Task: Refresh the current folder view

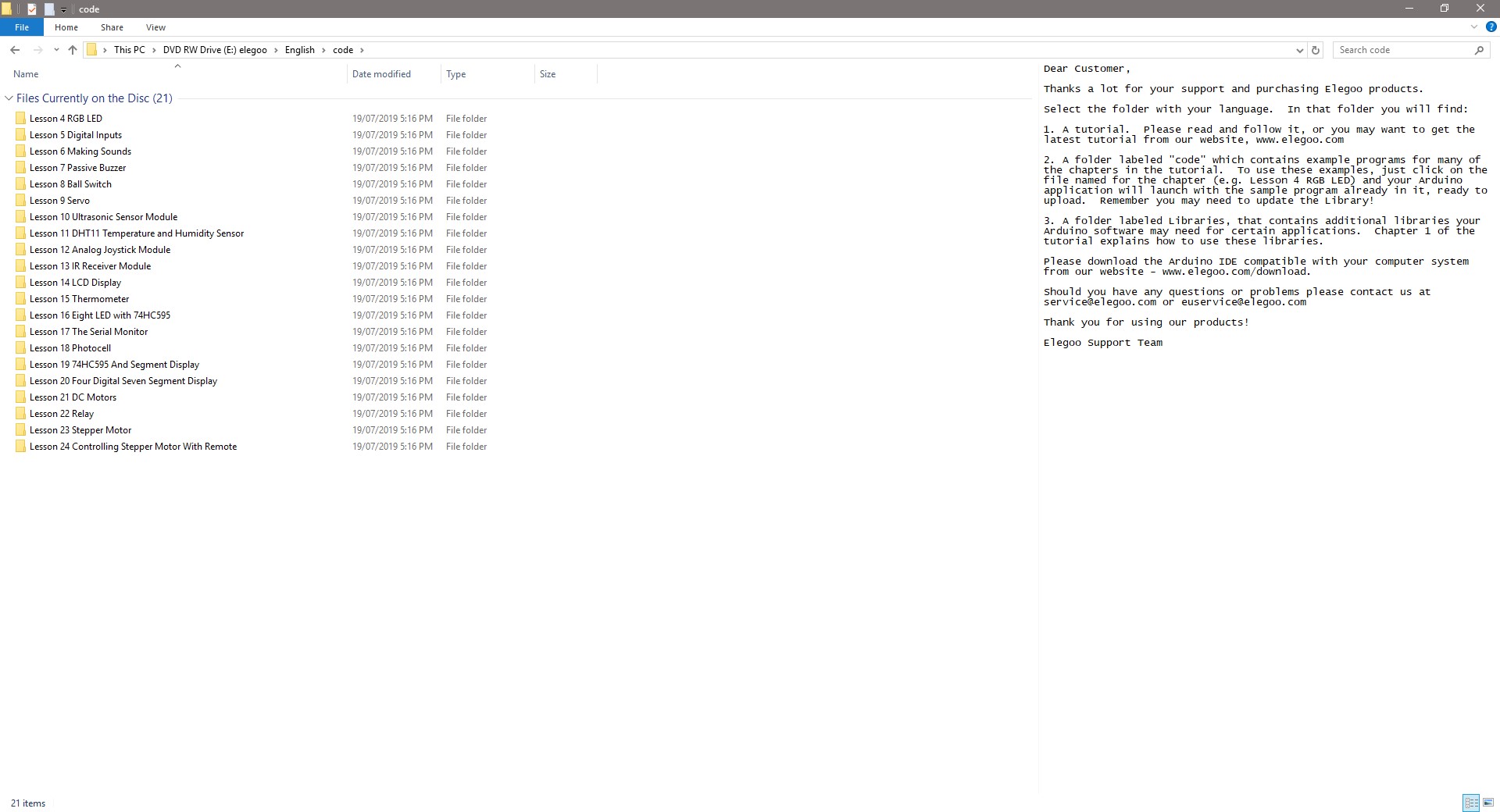Action: click(1316, 50)
